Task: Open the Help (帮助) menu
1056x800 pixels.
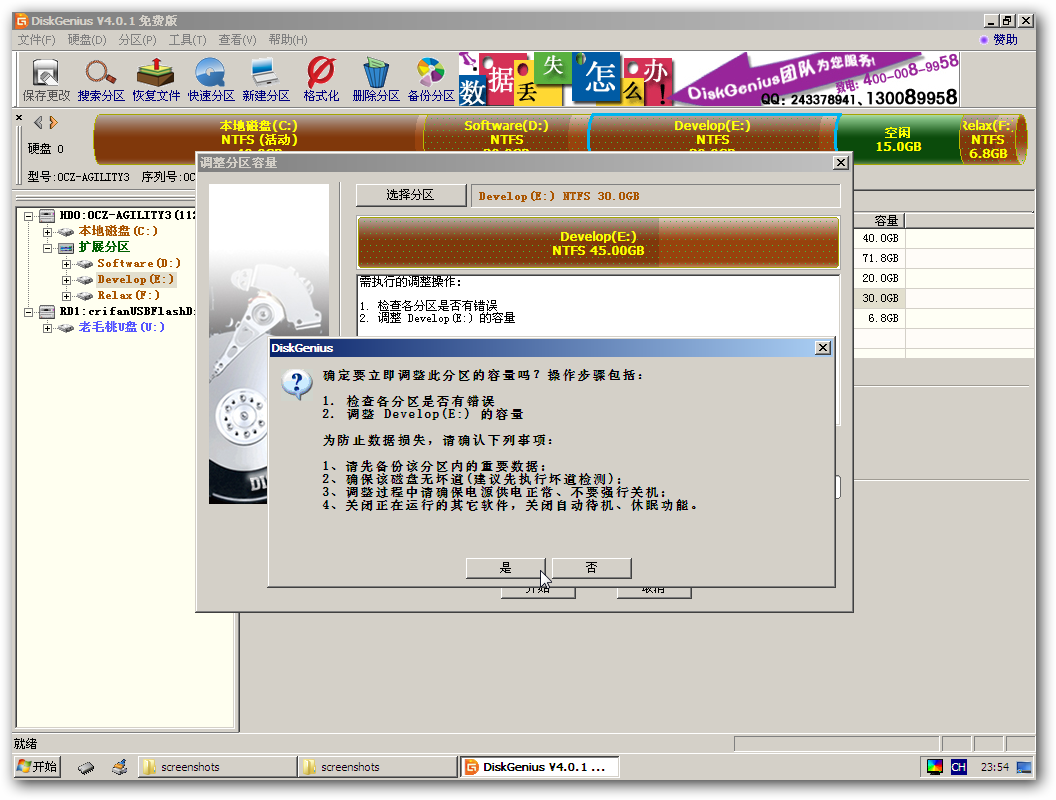Action: (288, 40)
